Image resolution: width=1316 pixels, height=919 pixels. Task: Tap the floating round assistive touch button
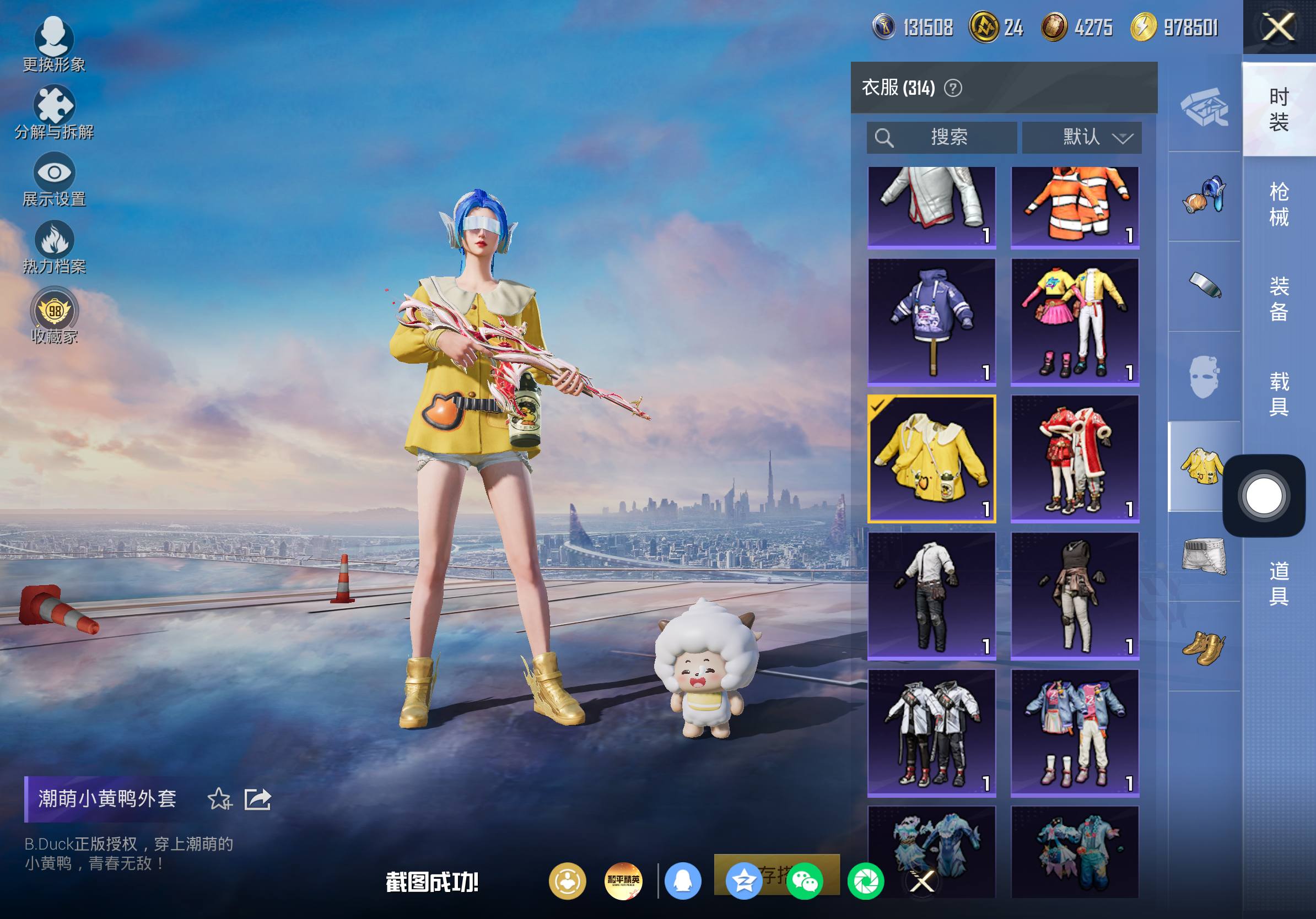point(1264,496)
